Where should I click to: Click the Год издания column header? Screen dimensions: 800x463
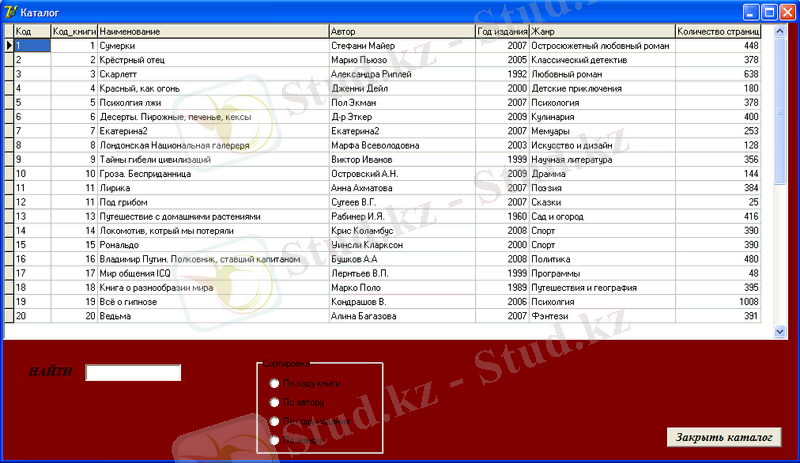[x=503, y=31]
